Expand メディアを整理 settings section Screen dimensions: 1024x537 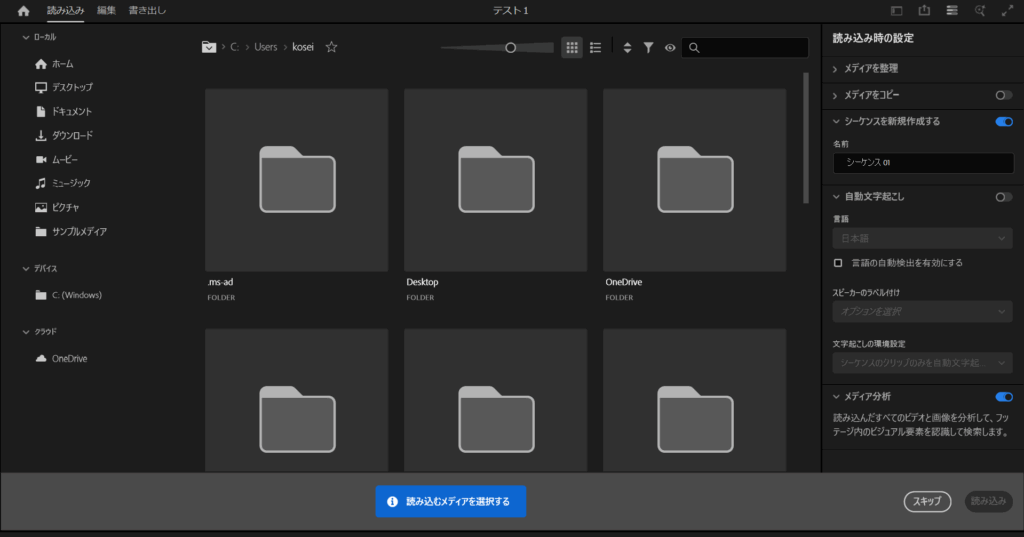[835, 69]
